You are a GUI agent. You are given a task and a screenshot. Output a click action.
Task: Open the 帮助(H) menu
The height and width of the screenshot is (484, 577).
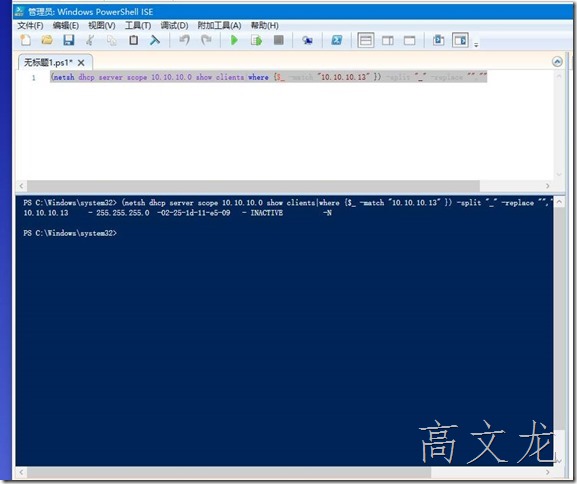(265, 25)
